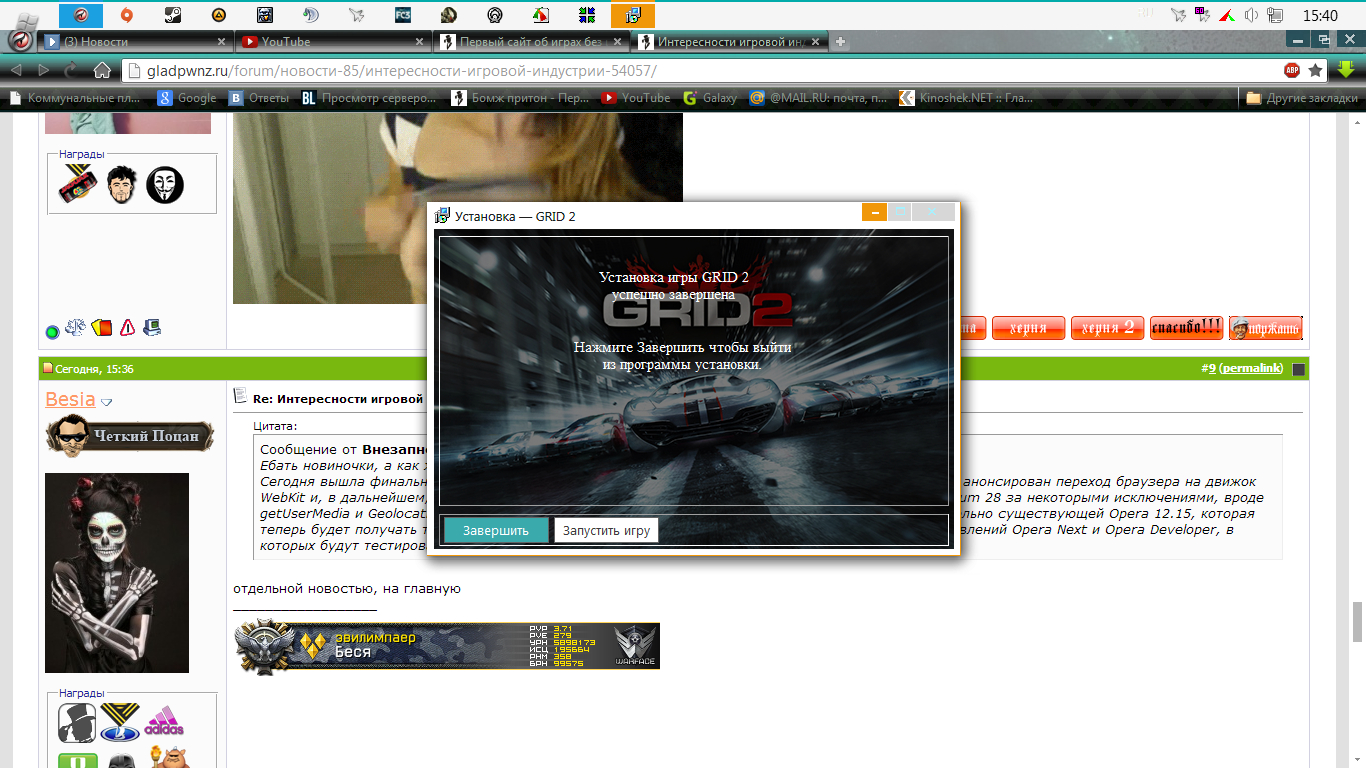Open the Adblock Plus extension icon
This screenshot has height=768, width=1366.
(1292, 70)
